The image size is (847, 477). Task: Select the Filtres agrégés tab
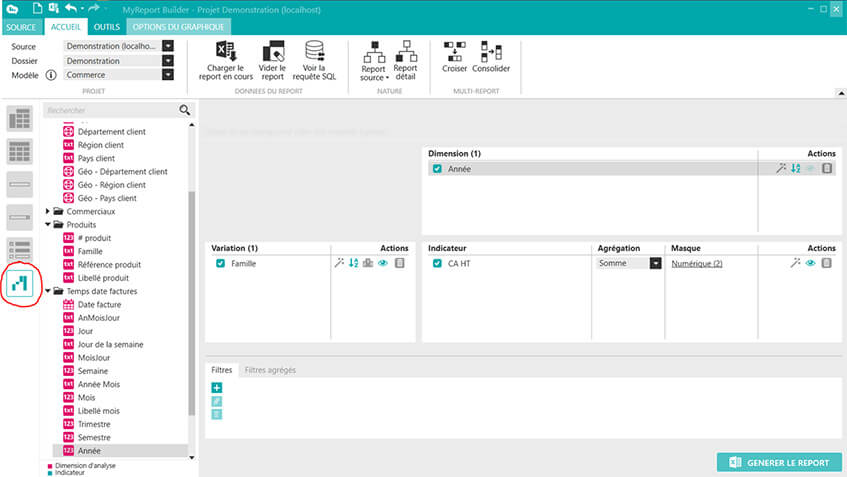270,370
